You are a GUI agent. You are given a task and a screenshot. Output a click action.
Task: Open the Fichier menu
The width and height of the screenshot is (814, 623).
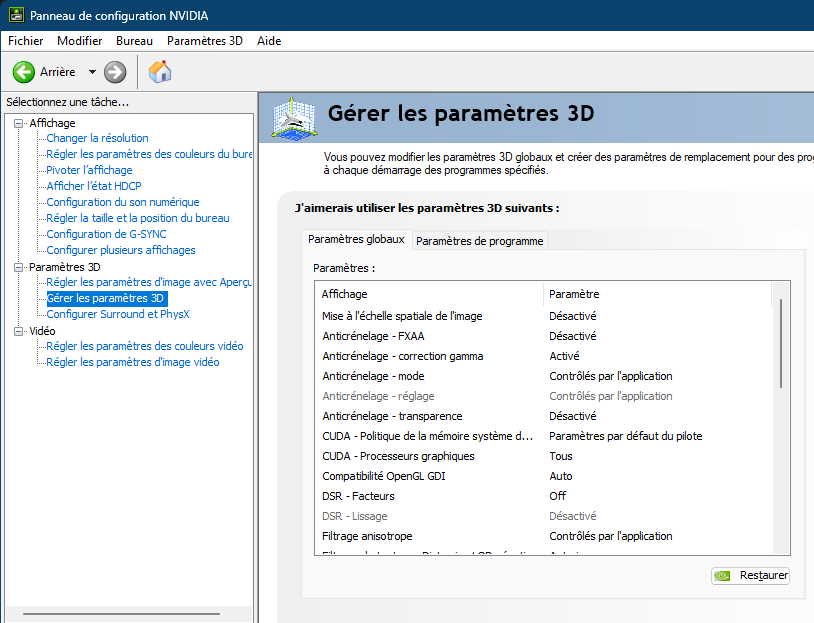(x=25, y=41)
